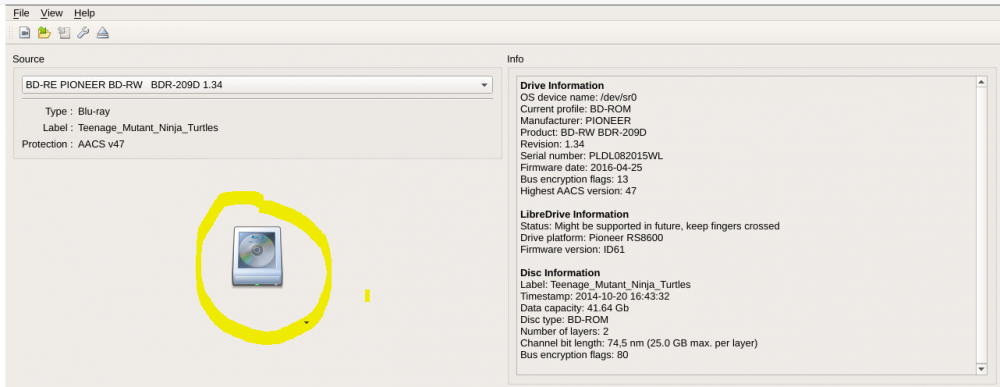Screen dimensions: 1000x387
Task: Open the View menu
Action: [x=52, y=13]
